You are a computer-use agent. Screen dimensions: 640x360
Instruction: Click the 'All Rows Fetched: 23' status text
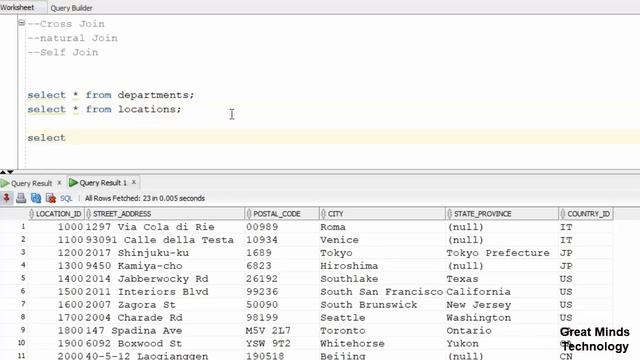point(145,198)
